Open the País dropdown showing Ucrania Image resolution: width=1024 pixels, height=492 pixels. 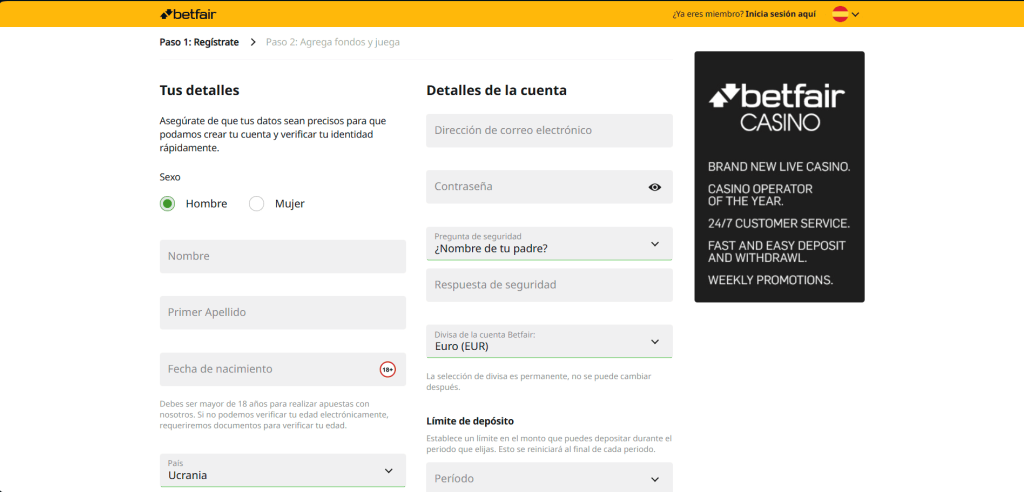(x=283, y=470)
